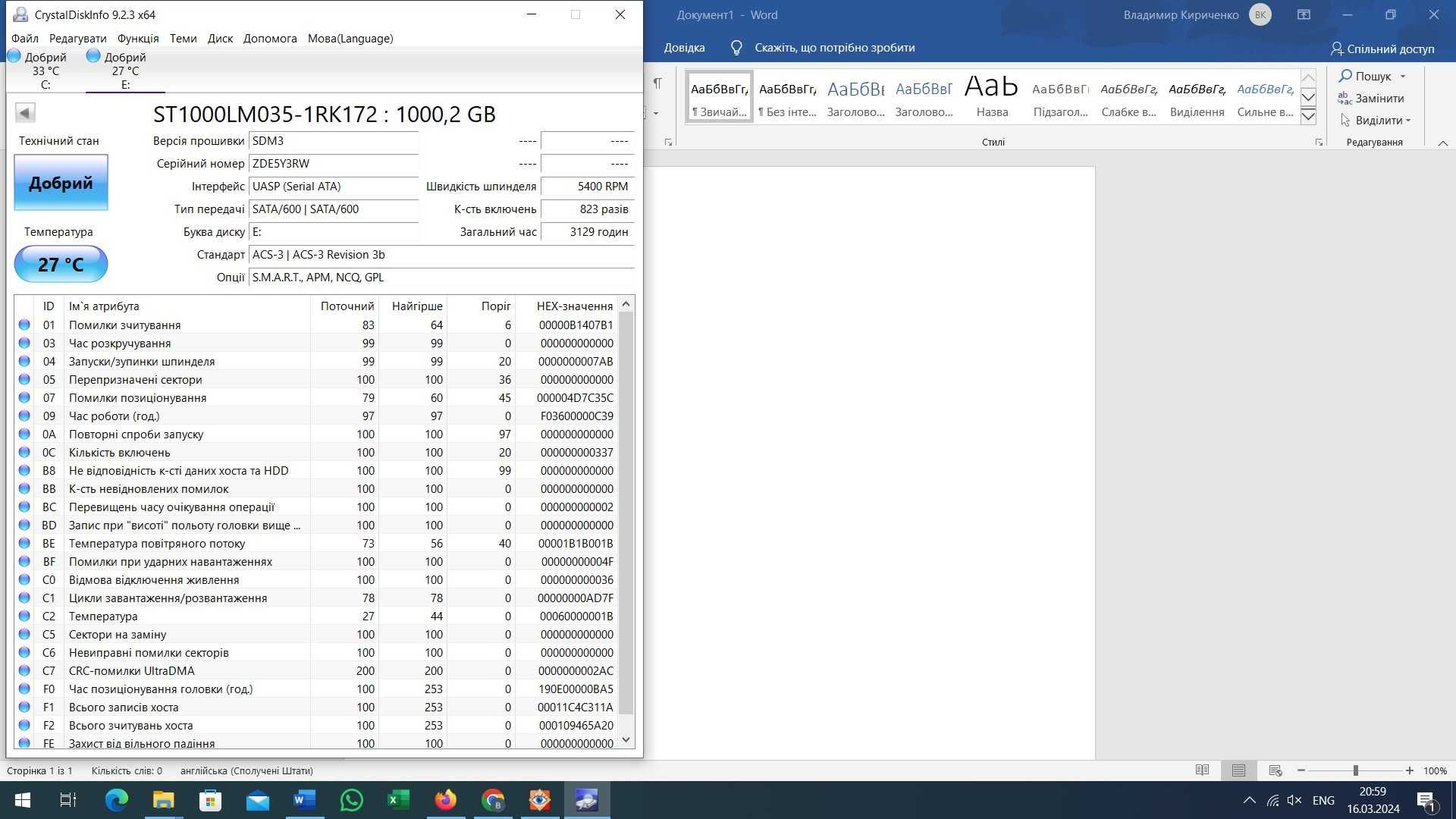1456x819 pixels.
Task: Apply the Назва title style
Action: click(x=992, y=96)
